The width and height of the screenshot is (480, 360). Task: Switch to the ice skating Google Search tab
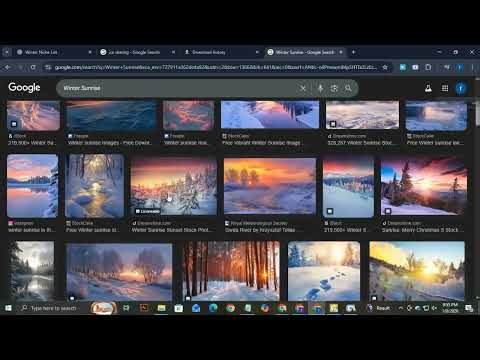[x=137, y=52]
